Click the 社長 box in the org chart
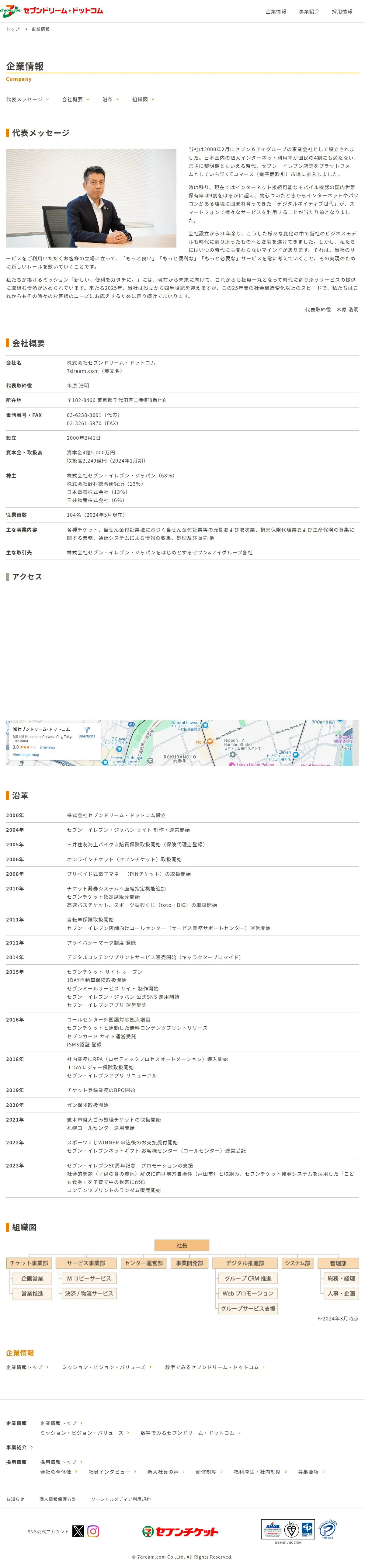365x1568 pixels. tap(182, 1245)
